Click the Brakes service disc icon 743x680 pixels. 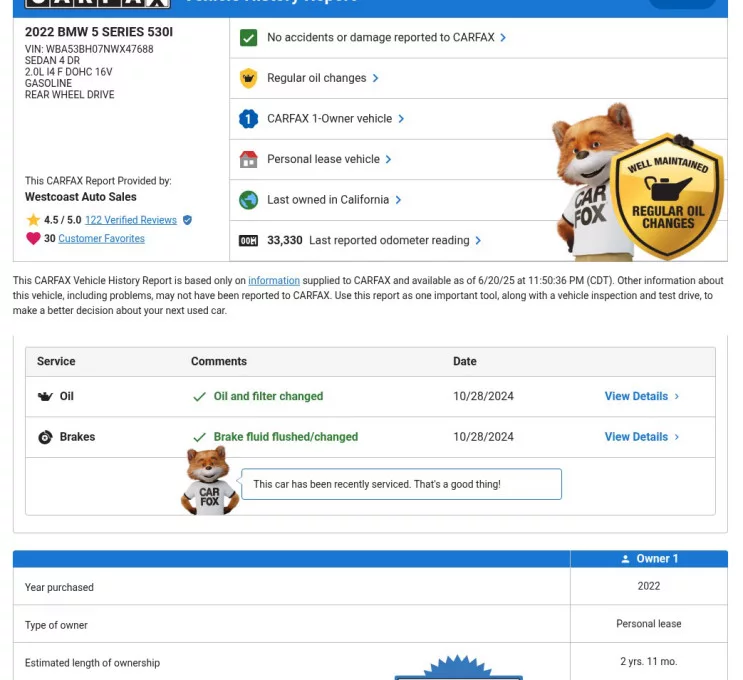[45, 437]
